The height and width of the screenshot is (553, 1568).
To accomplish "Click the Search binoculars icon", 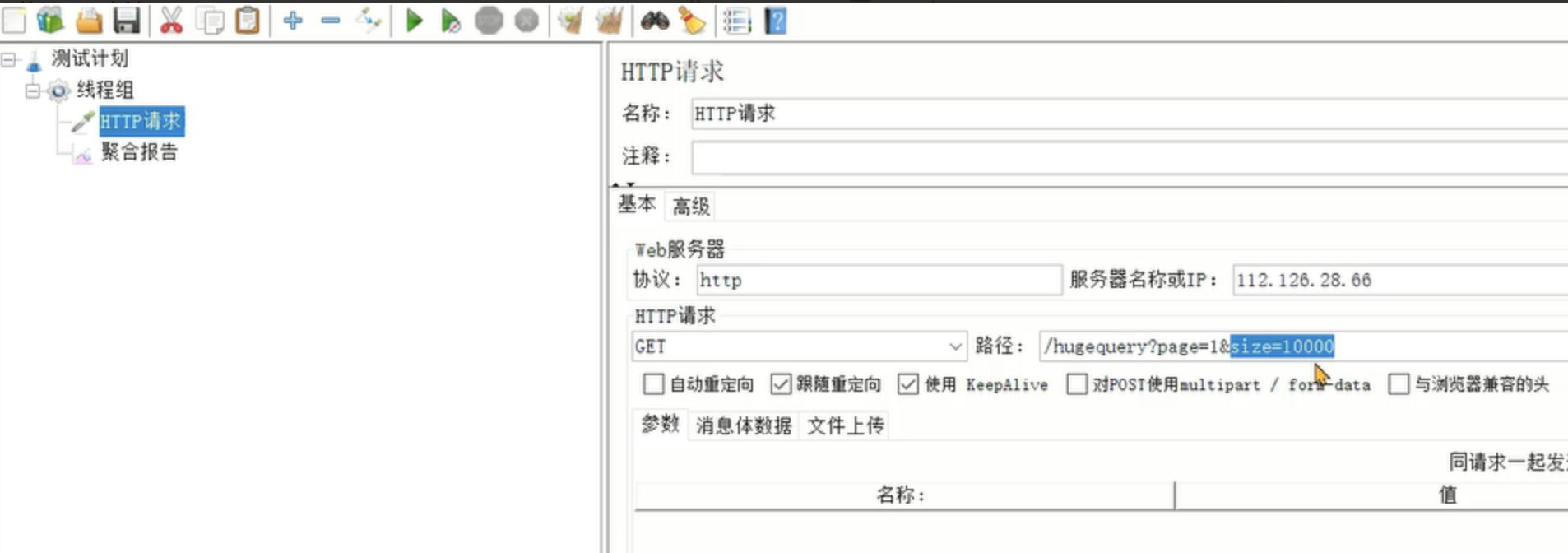I will (x=655, y=20).
